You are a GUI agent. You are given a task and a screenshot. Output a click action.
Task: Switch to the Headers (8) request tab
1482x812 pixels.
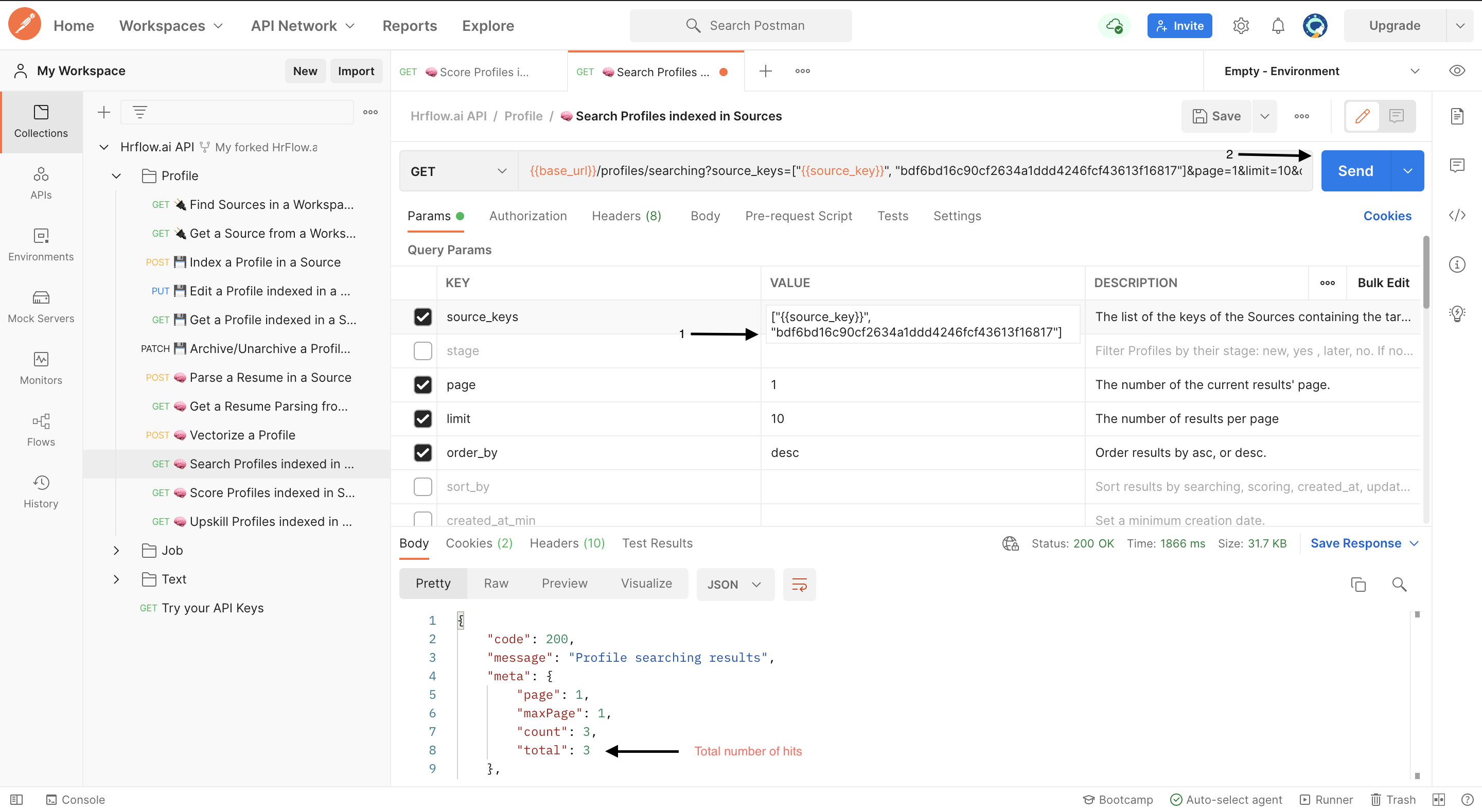627,216
